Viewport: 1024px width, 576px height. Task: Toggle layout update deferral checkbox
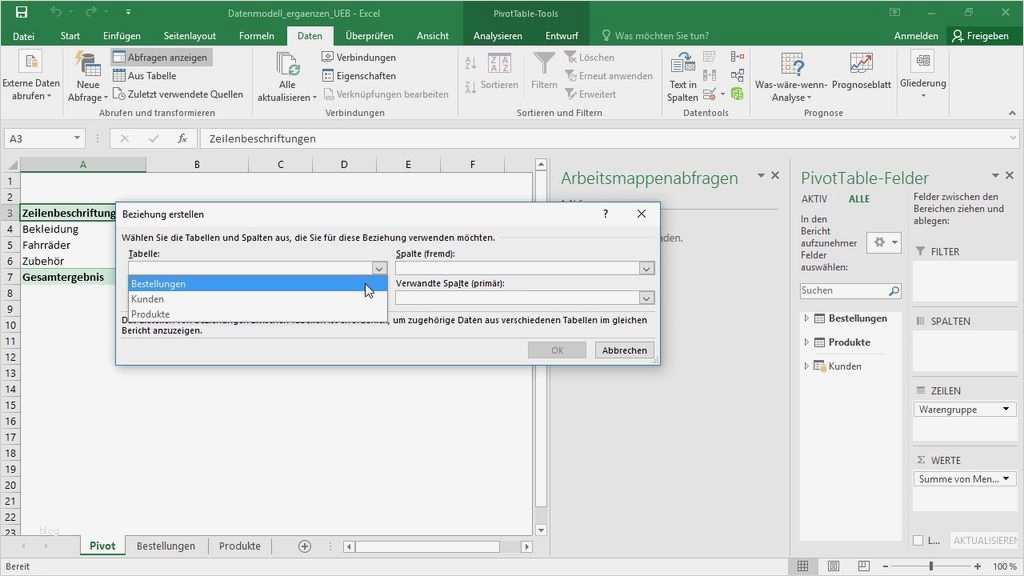click(918, 540)
